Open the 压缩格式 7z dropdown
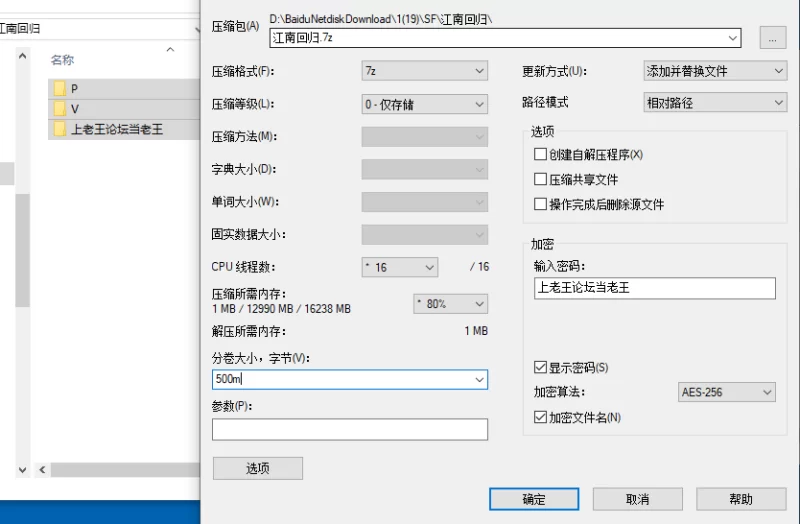 coord(424,71)
